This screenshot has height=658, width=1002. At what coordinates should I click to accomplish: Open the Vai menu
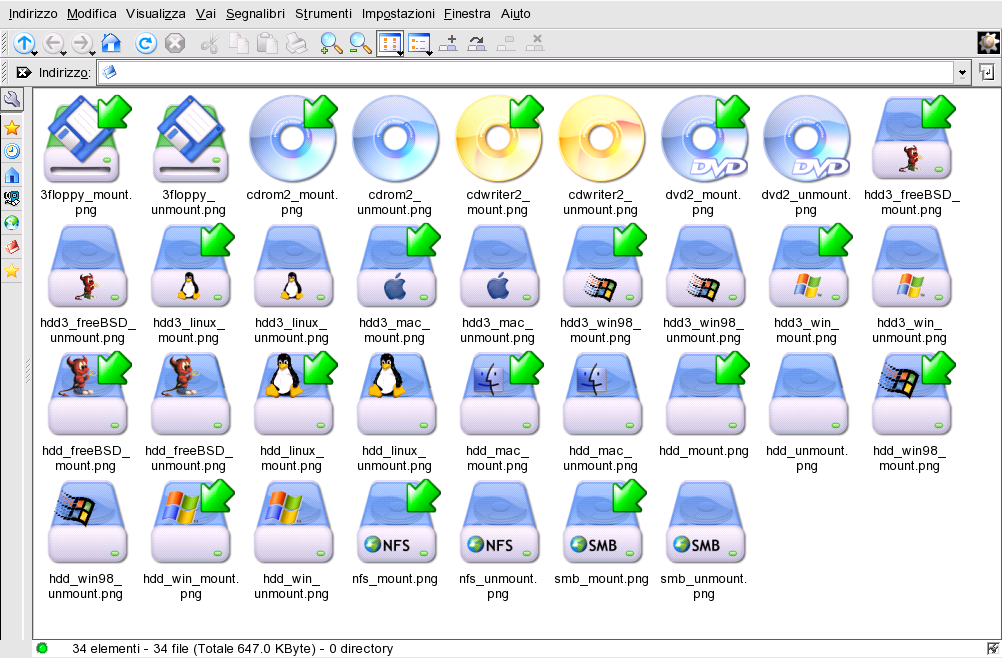pos(206,13)
